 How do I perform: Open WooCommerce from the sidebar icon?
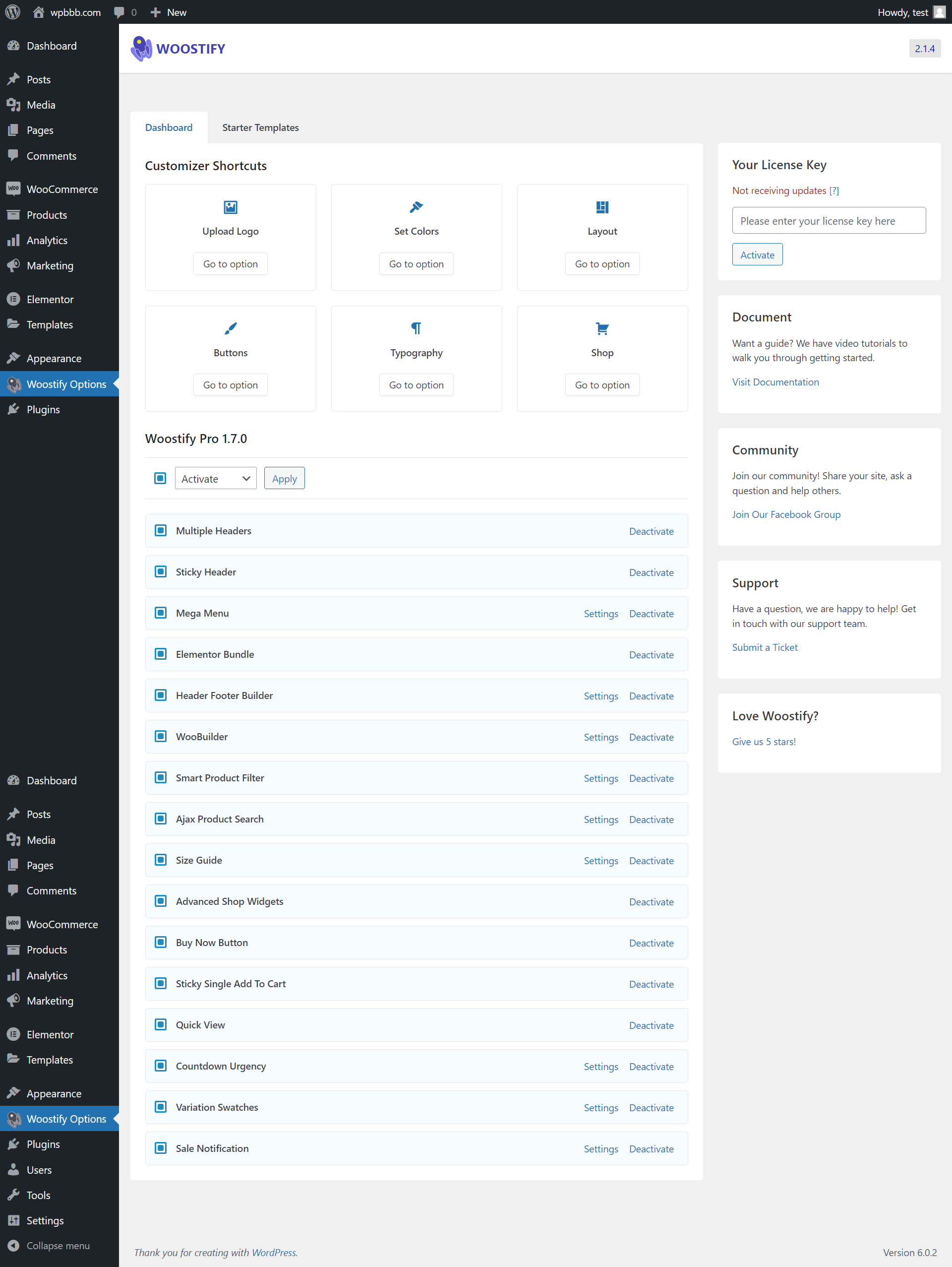12,189
